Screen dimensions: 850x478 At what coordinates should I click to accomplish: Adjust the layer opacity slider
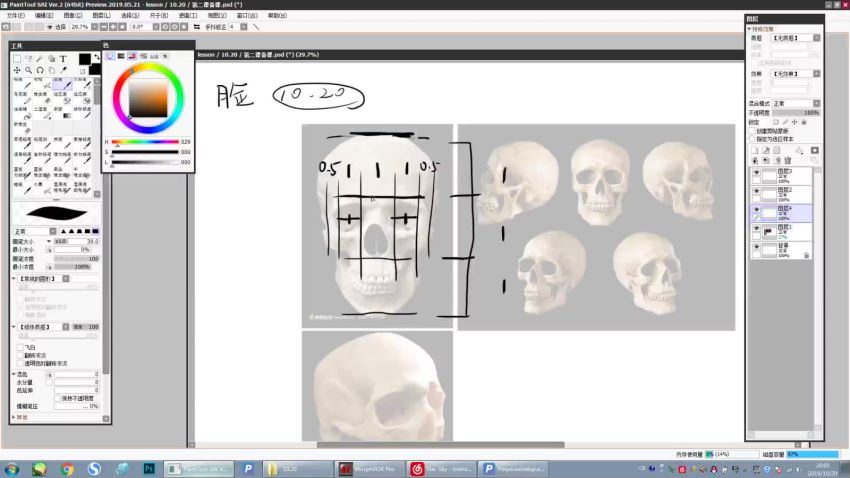point(796,113)
